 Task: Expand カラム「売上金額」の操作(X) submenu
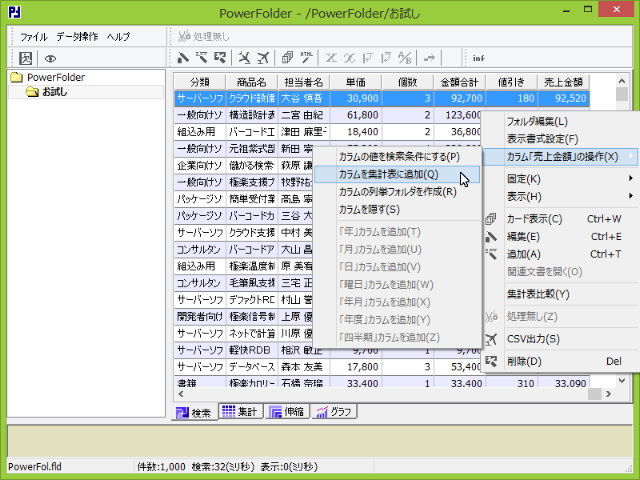[x=561, y=157]
